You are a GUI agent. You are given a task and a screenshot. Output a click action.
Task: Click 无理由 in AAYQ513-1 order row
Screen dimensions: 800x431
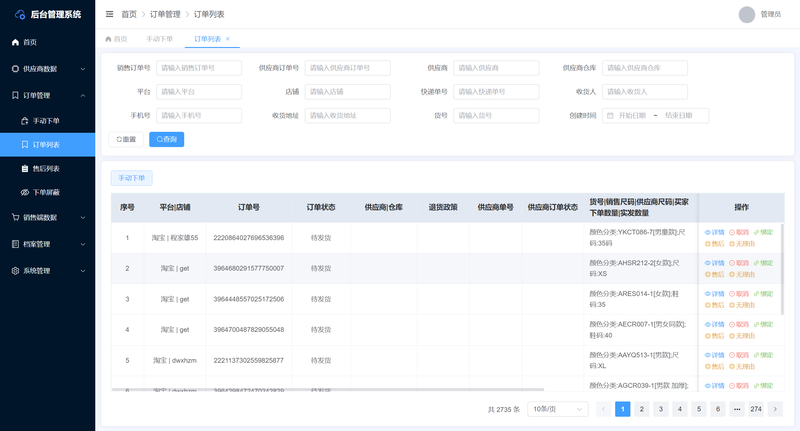click(x=742, y=366)
